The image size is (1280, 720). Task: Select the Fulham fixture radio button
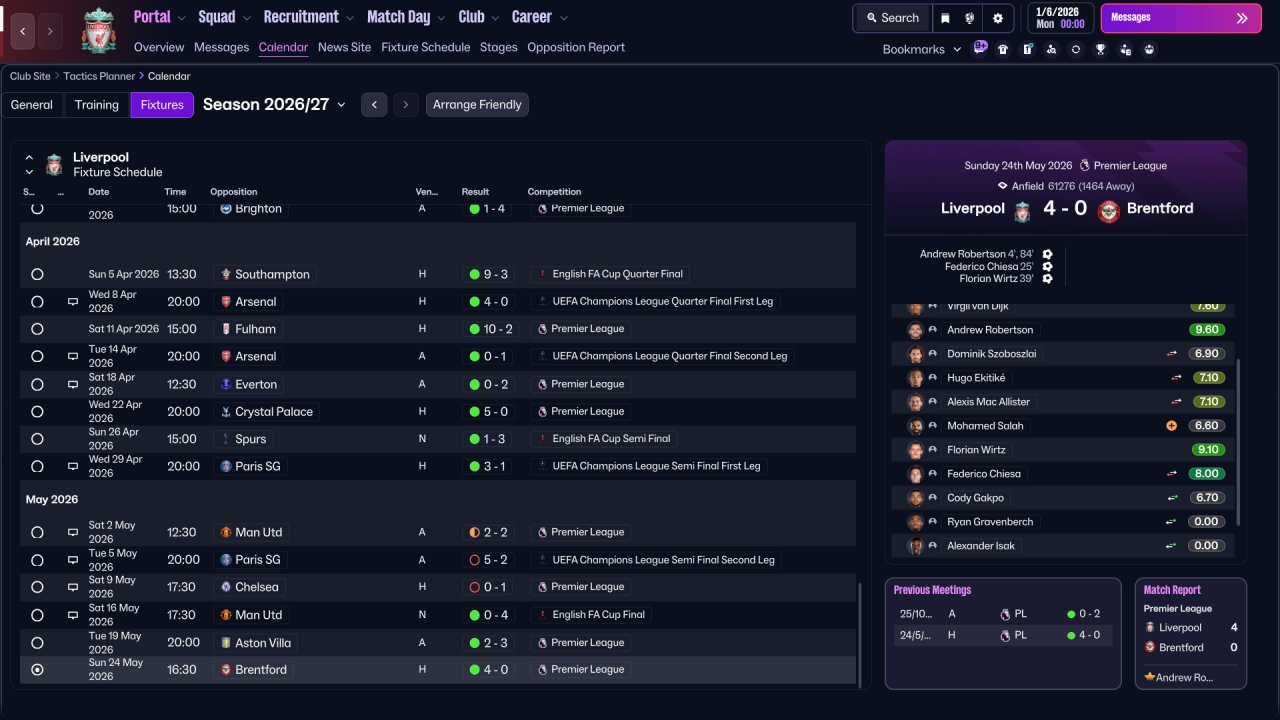click(x=37, y=329)
